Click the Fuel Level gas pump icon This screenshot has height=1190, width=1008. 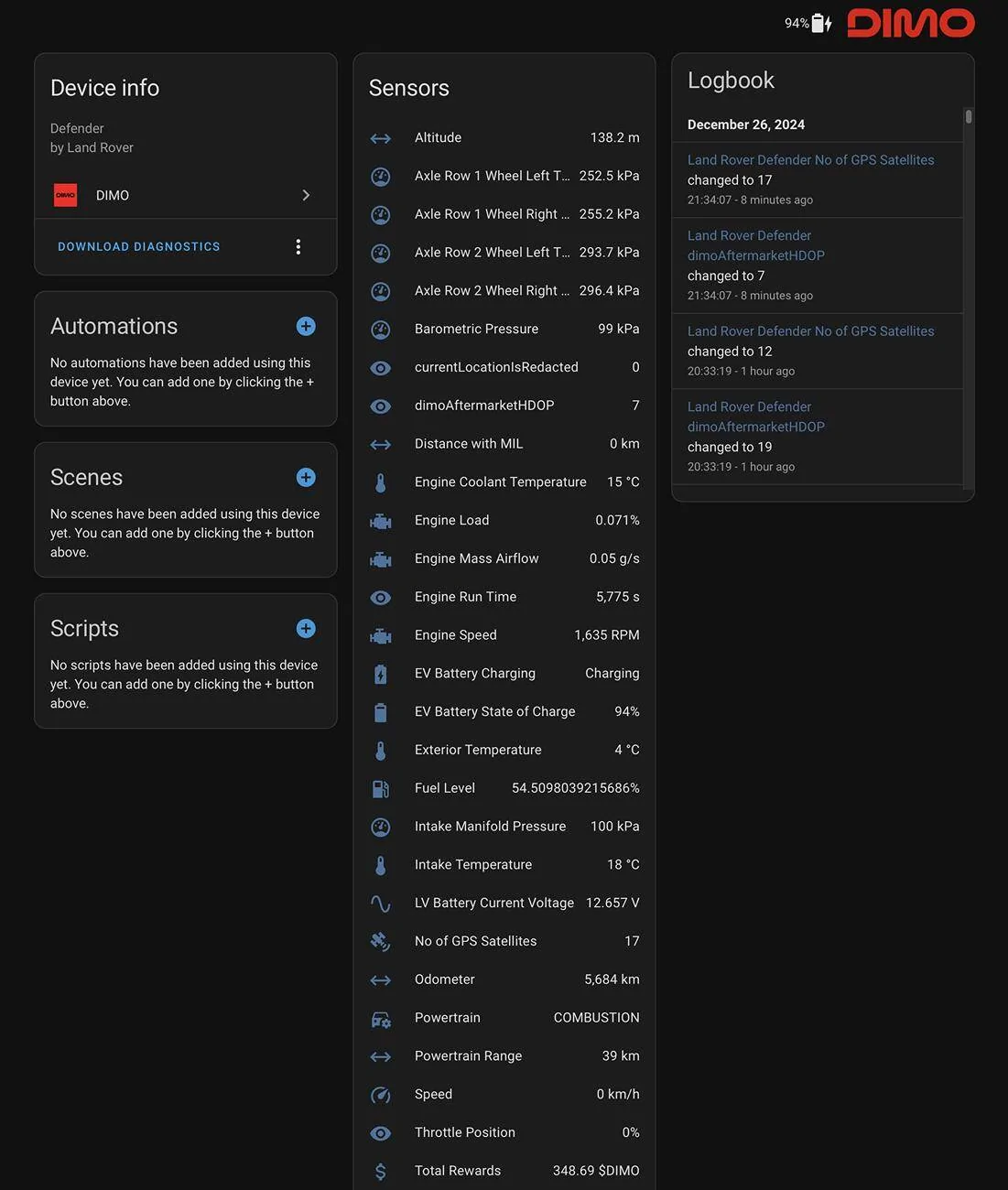[x=381, y=789]
